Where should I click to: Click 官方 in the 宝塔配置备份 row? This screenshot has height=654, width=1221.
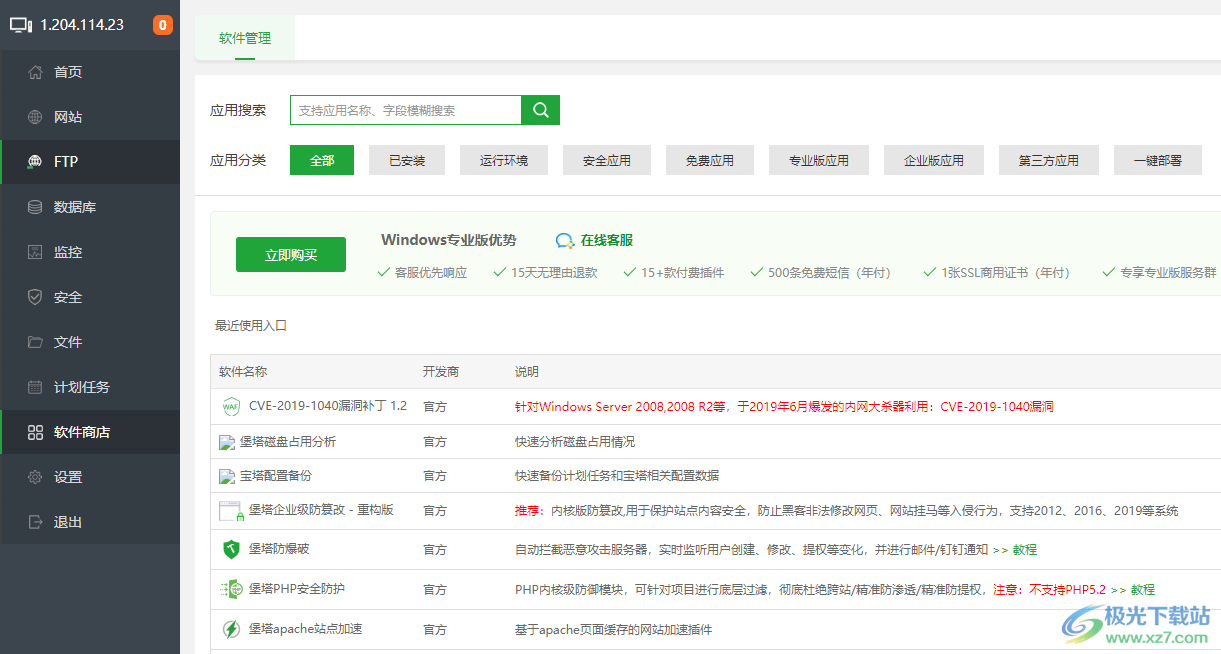pyautogui.click(x=435, y=475)
